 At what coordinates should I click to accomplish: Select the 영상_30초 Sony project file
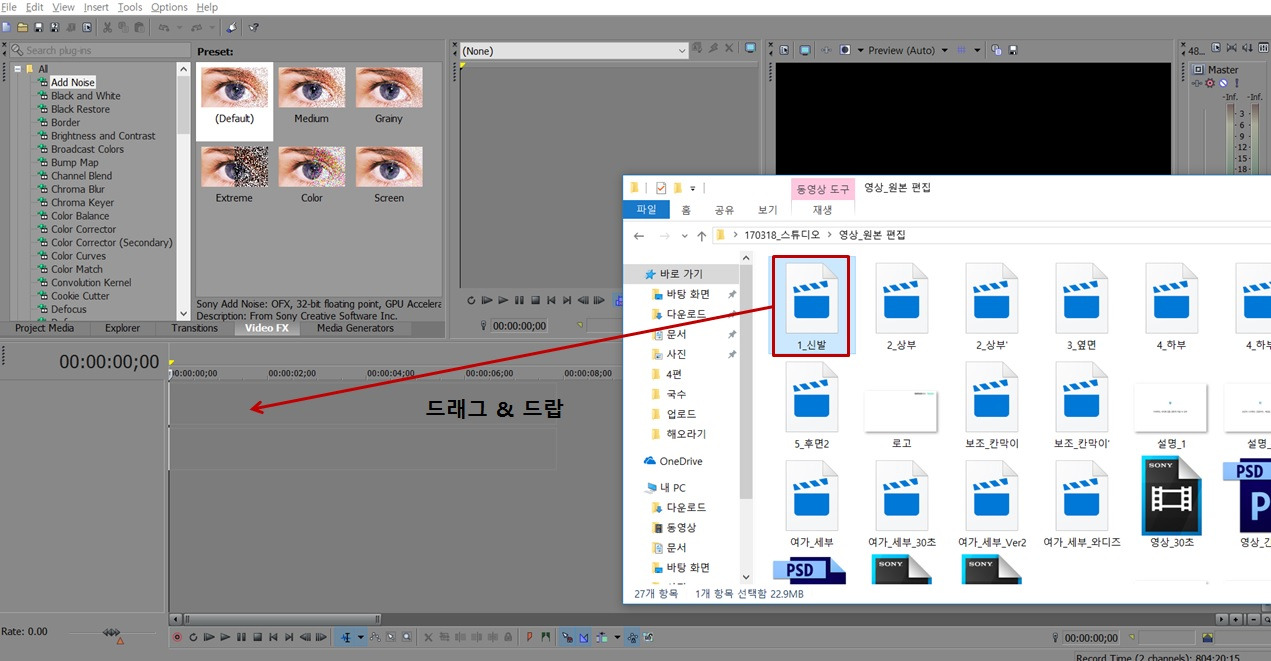tap(1172, 504)
